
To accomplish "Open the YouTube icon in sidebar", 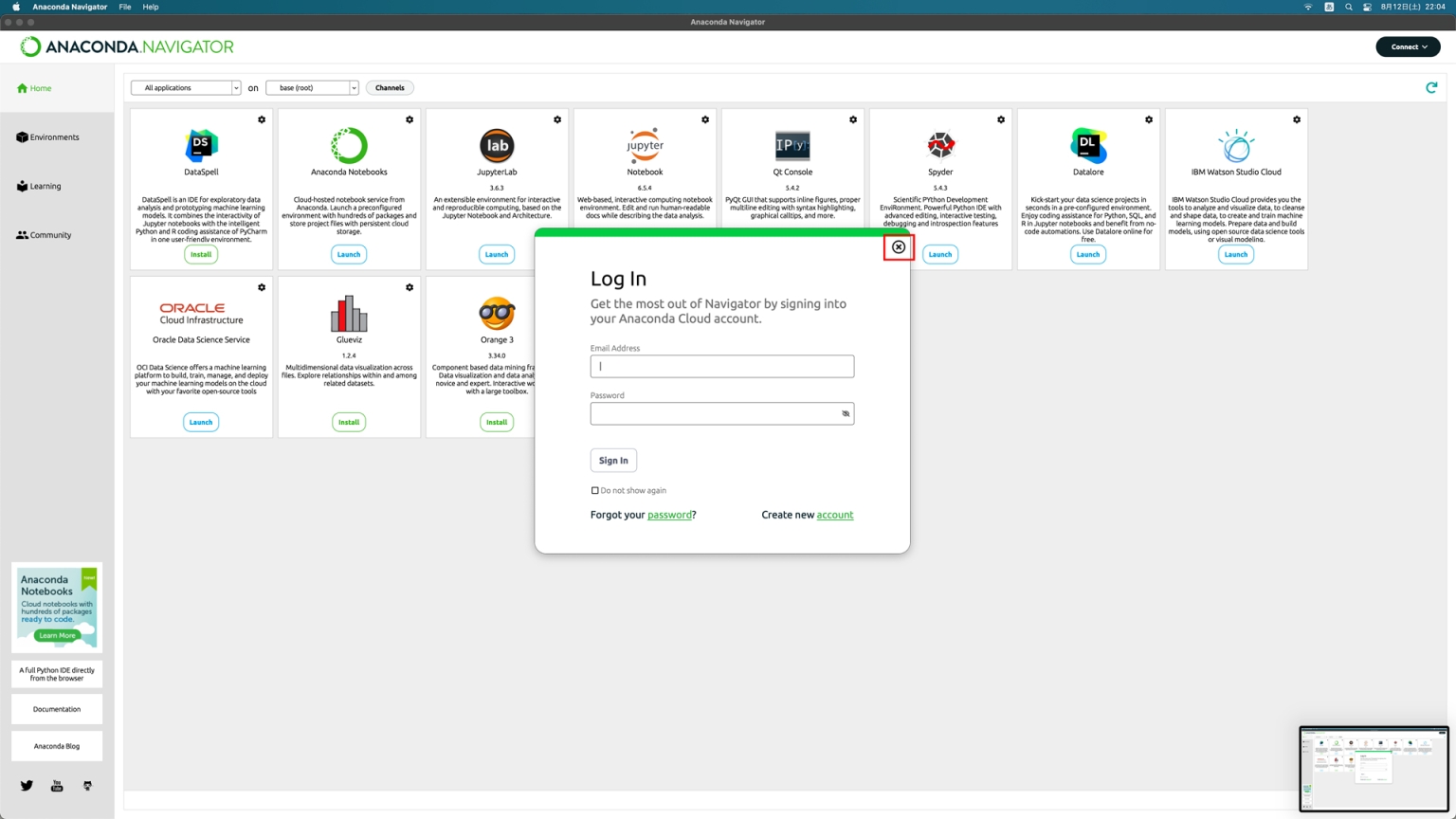I will tap(57, 786).
